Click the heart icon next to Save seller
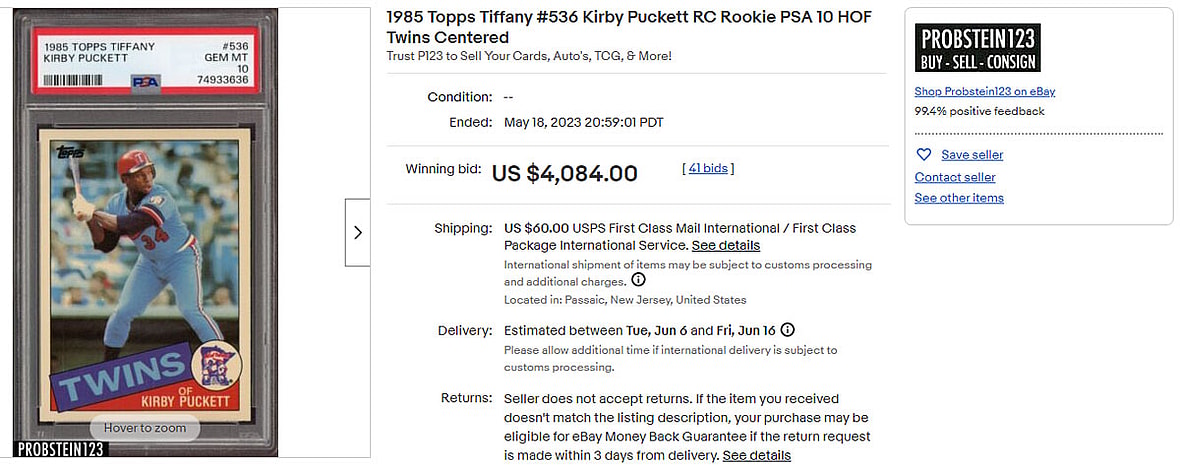 point(924,155)
